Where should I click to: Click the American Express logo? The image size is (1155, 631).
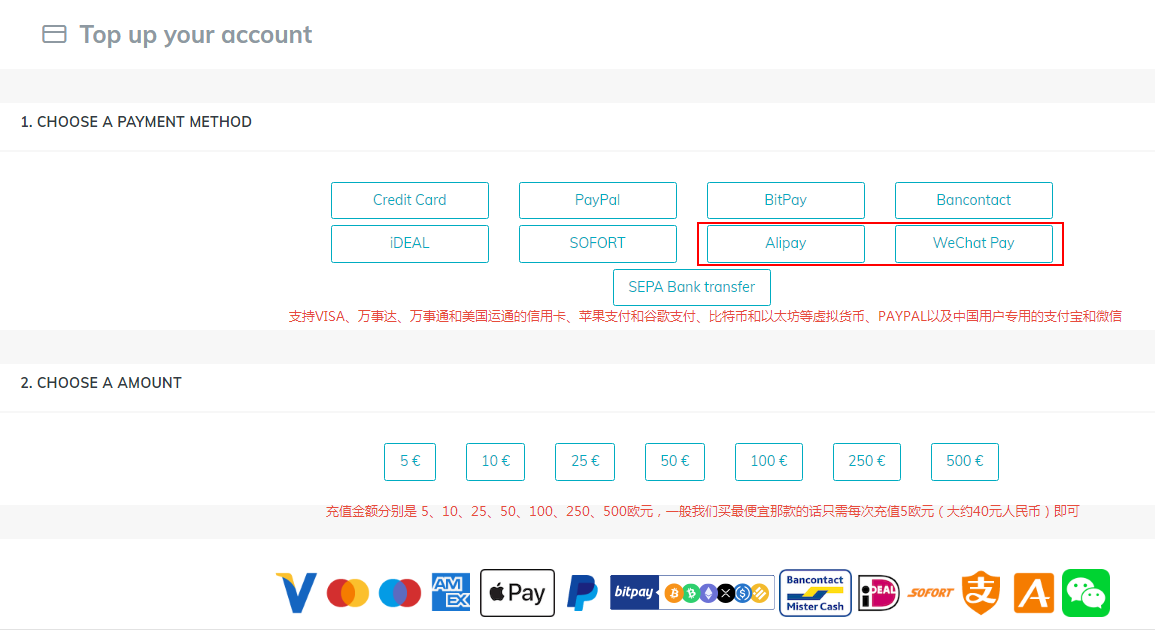pyautogui.click(x=451, y=592)
